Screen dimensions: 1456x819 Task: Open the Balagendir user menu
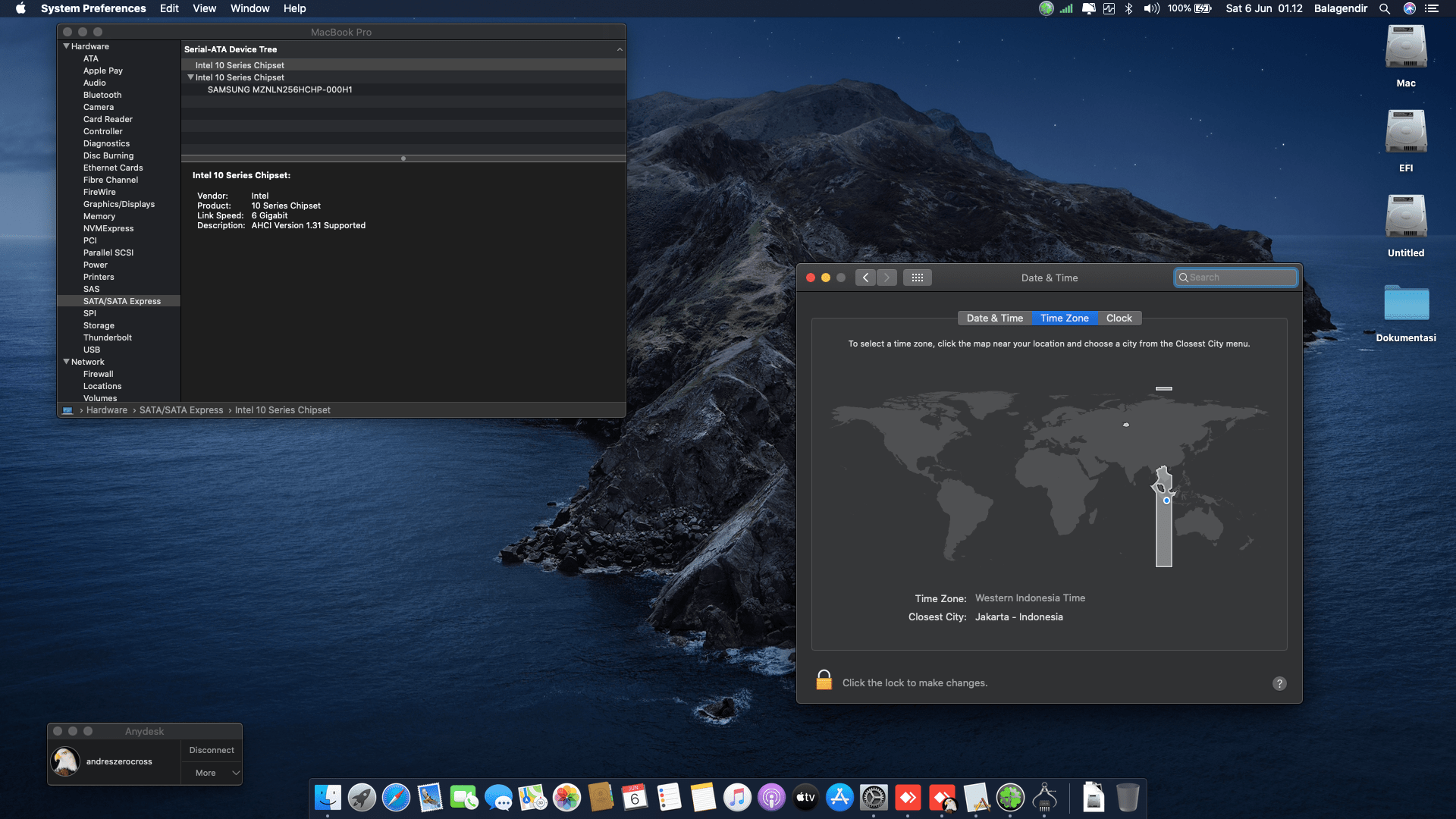coord(1340,8)
